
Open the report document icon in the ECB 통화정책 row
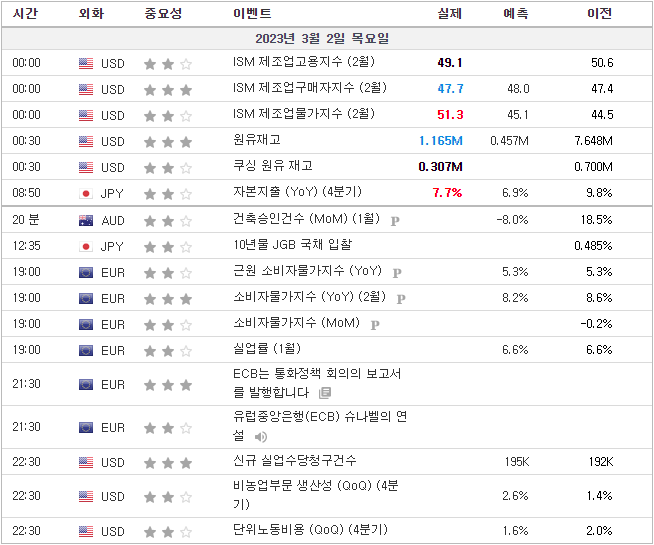pos(324,393)
